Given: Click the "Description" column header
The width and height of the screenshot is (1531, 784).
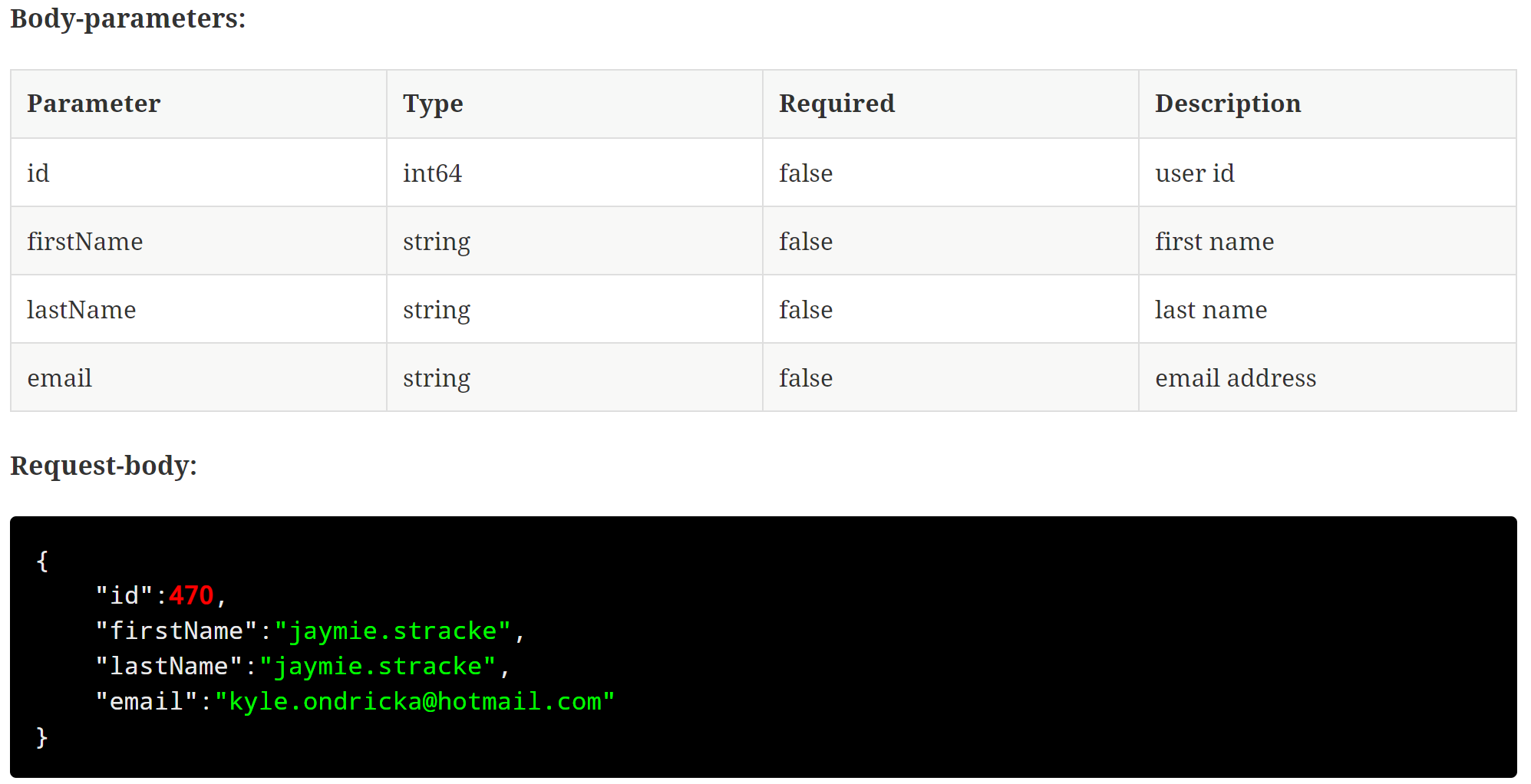Looking at the screenshot, I should [x=1227, y=104].
